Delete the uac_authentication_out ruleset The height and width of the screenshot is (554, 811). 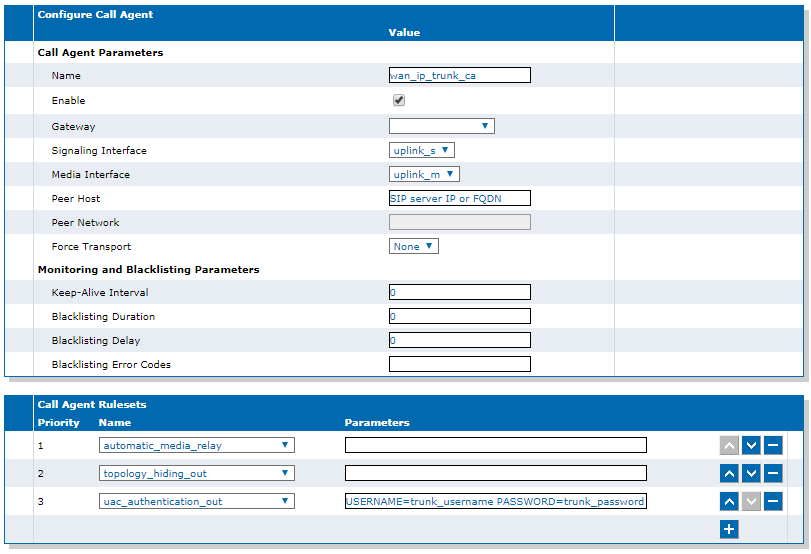pyautogui.click(x=773, y=501)
